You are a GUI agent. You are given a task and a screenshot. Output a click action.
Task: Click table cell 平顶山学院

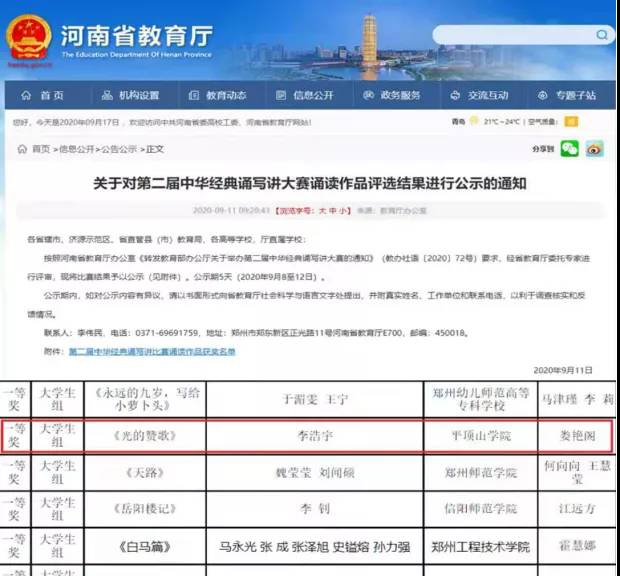coord(481,436)
